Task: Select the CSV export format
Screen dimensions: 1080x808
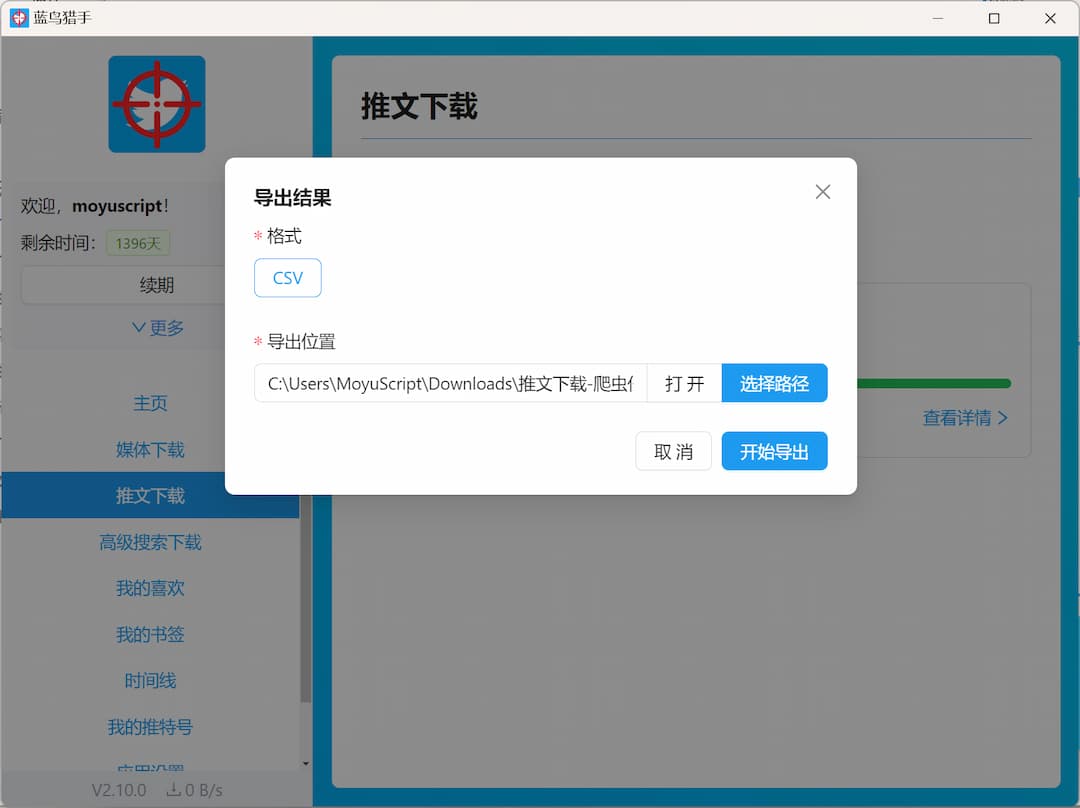Action: 288,278
